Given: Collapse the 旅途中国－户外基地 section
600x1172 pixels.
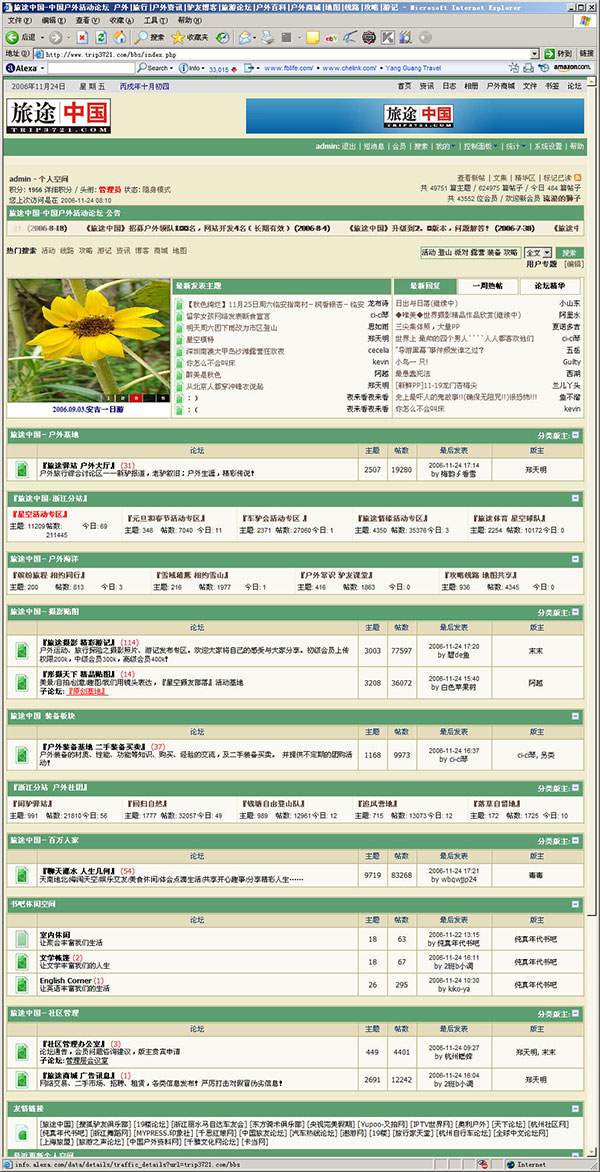Looking at the screenshot, I should pyautogui.click(x=575, y=434).
